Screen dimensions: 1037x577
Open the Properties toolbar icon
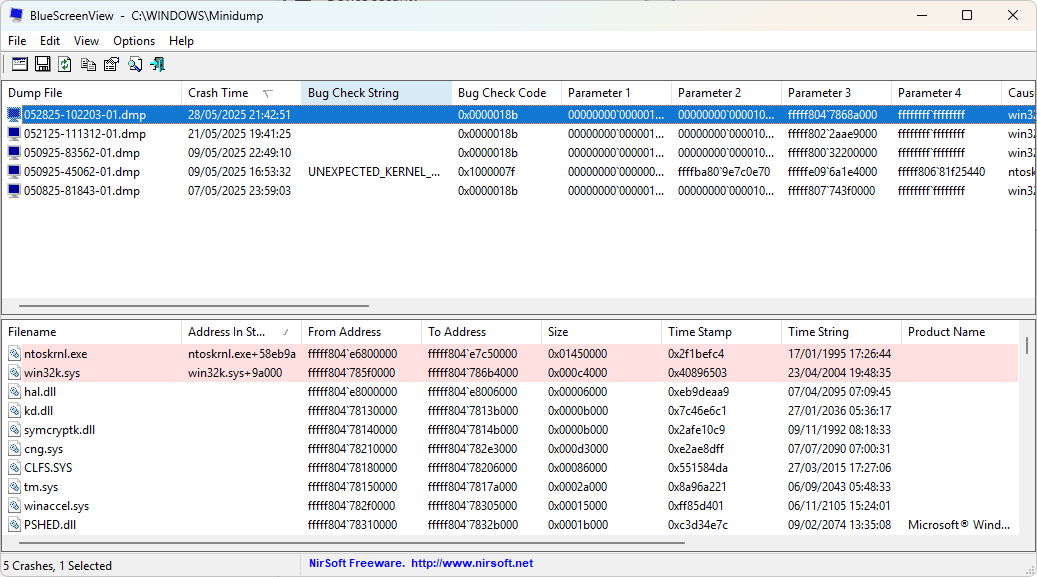click(111, 64)
